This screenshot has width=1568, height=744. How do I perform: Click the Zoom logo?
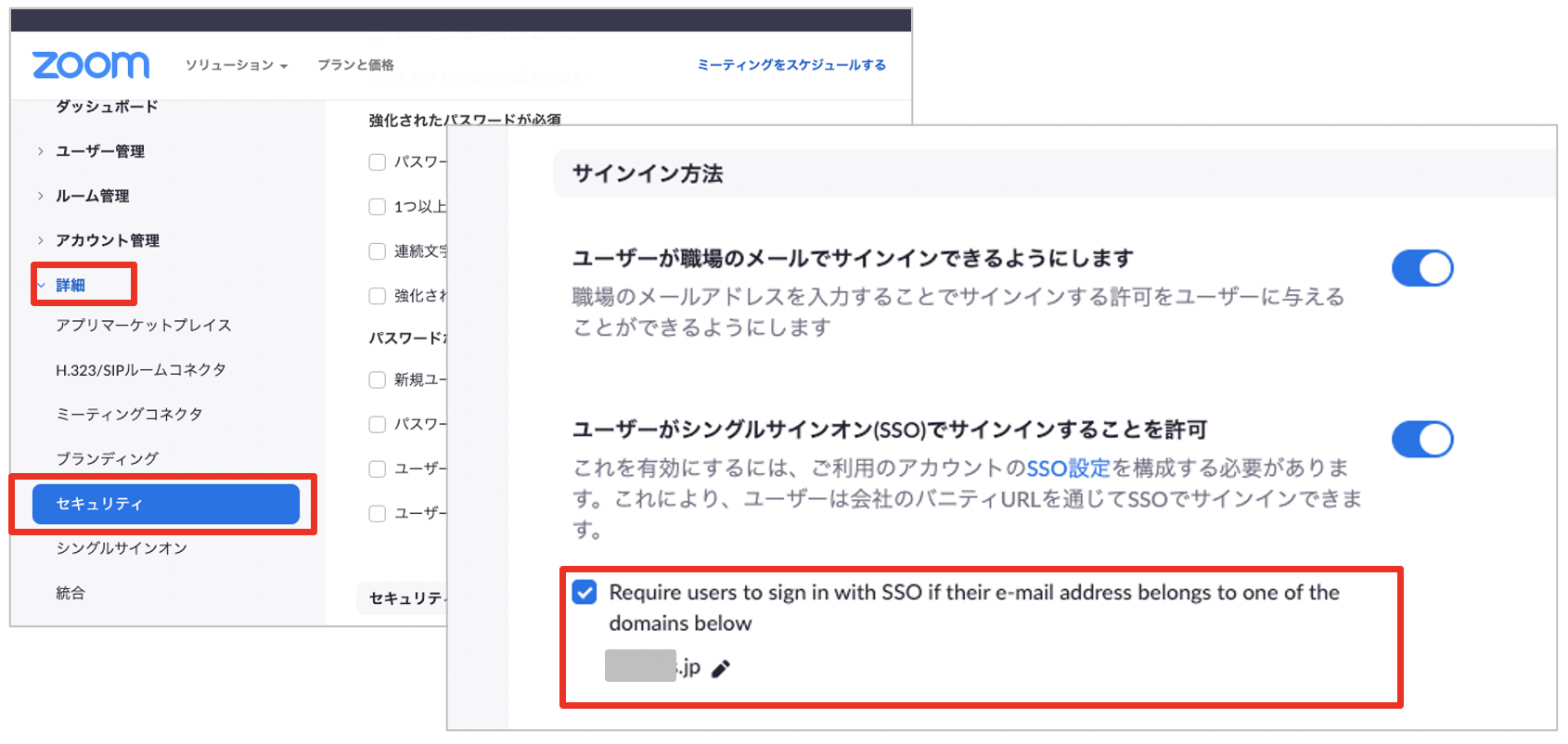(x=91, y=65)
